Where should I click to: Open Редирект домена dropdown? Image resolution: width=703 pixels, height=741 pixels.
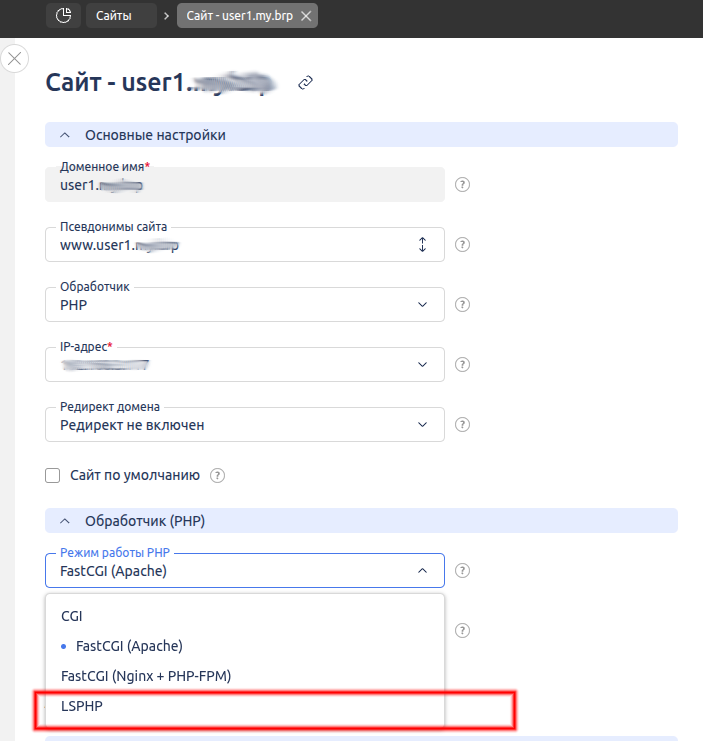pyautogui.click(x=244, y=425)
